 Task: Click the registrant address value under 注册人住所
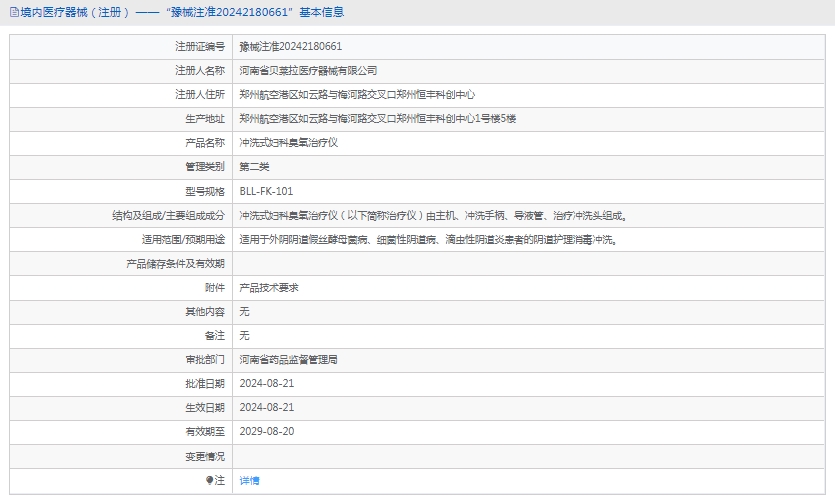pyautogui.click(x=357, y=95)
